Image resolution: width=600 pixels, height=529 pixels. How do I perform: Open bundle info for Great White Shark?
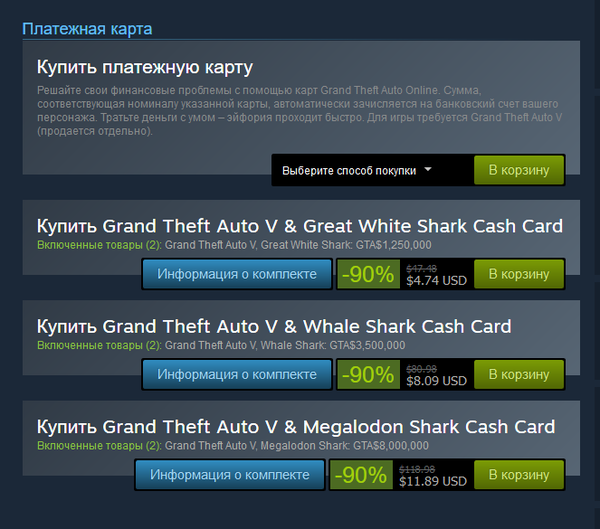237,274
